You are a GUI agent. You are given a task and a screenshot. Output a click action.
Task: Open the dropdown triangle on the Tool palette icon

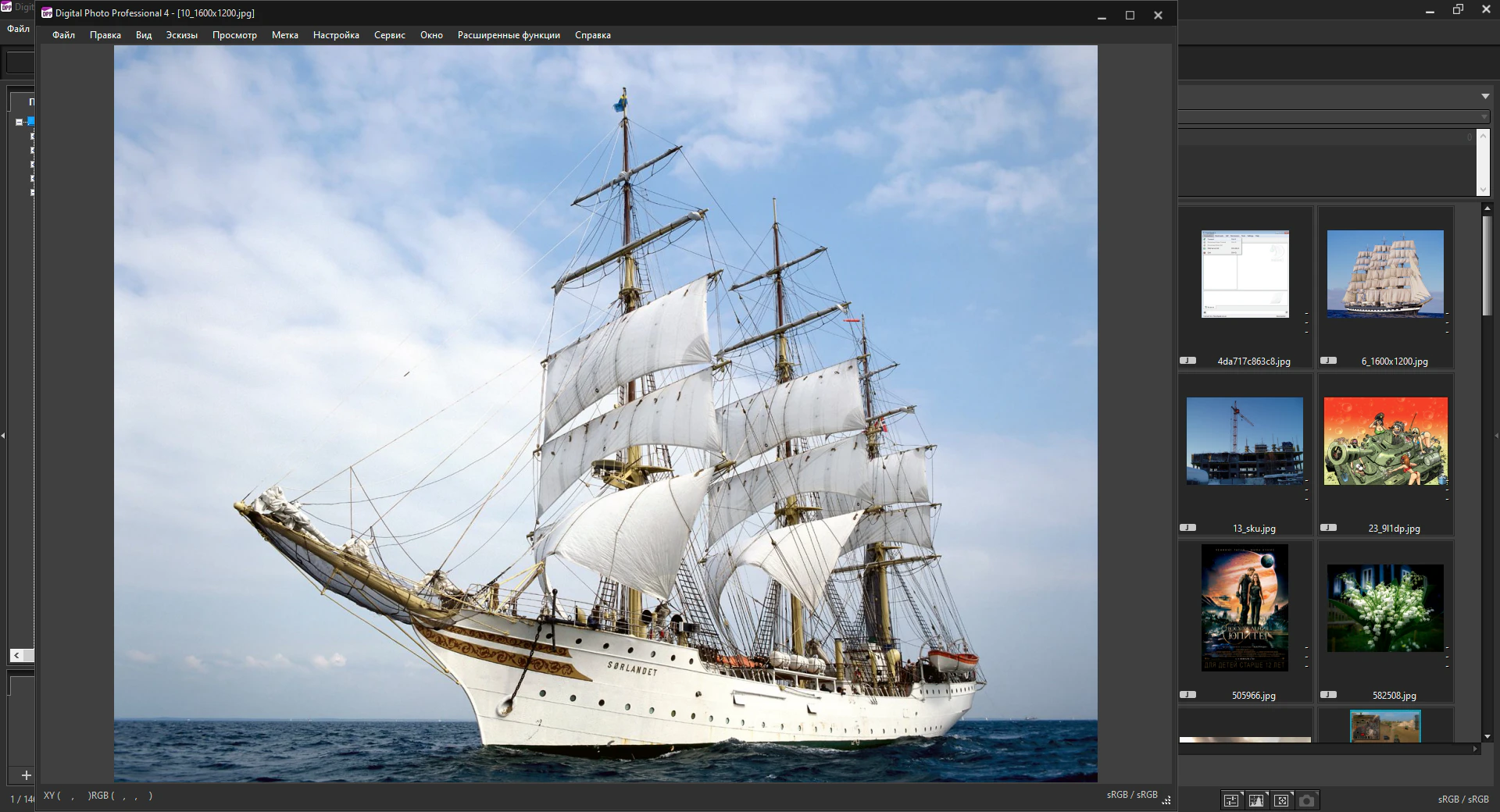tap(1242, 793)
